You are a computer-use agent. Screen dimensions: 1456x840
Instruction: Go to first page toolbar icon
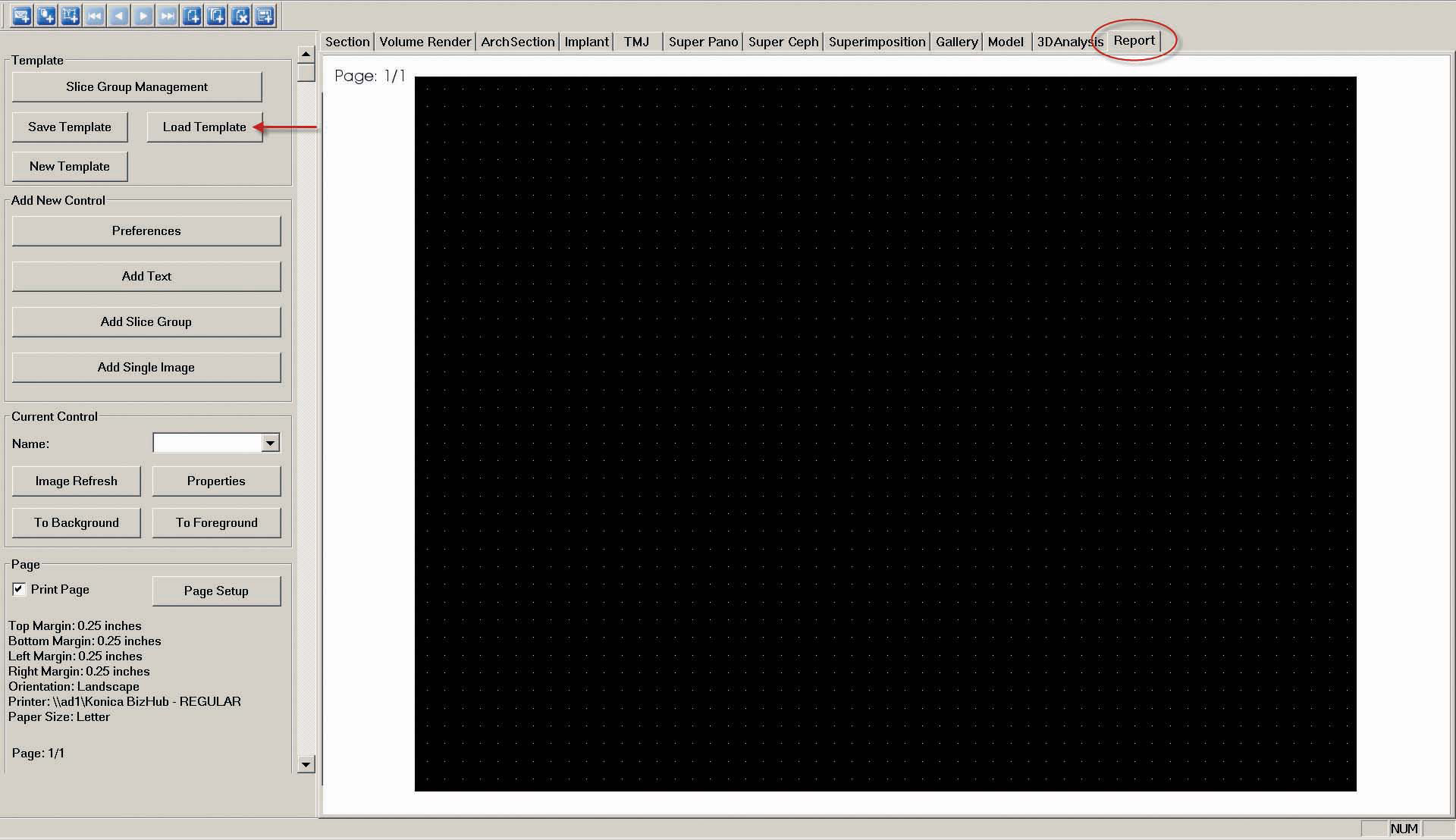(95, 16)
